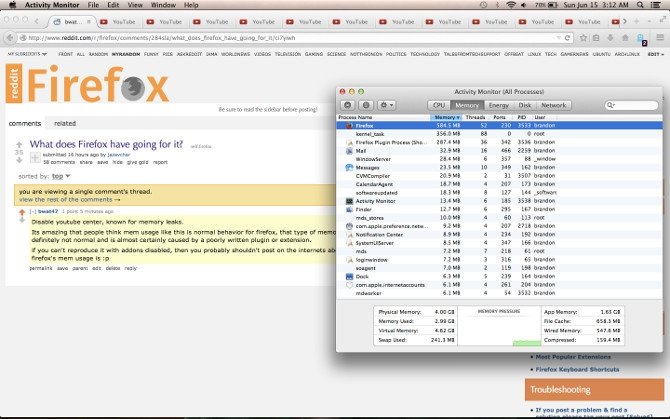Click delete under the bwat47 comment

[x=113, y=268]
